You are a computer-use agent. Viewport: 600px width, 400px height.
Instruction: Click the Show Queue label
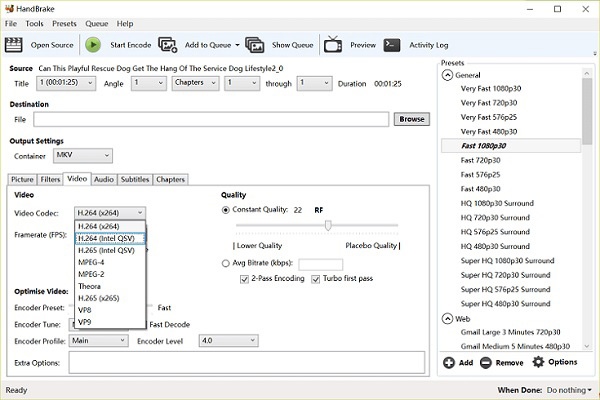pos(292,45)
